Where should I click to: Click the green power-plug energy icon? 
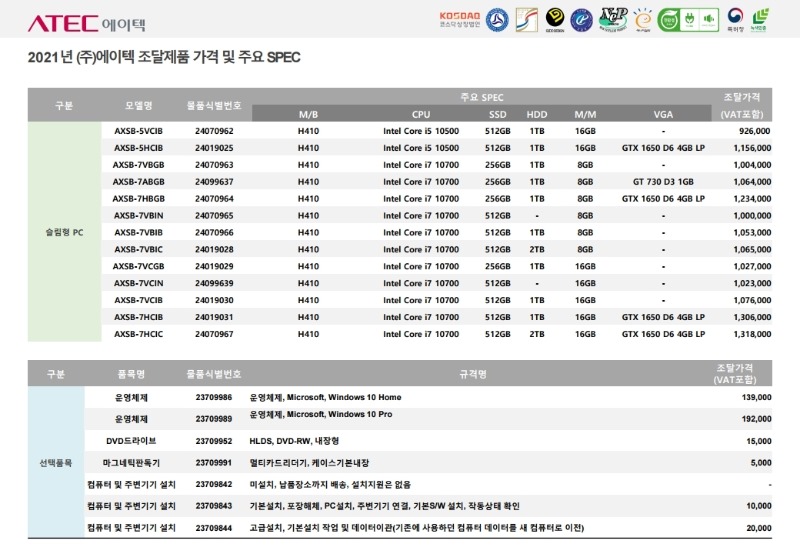(x=689, y=20)
